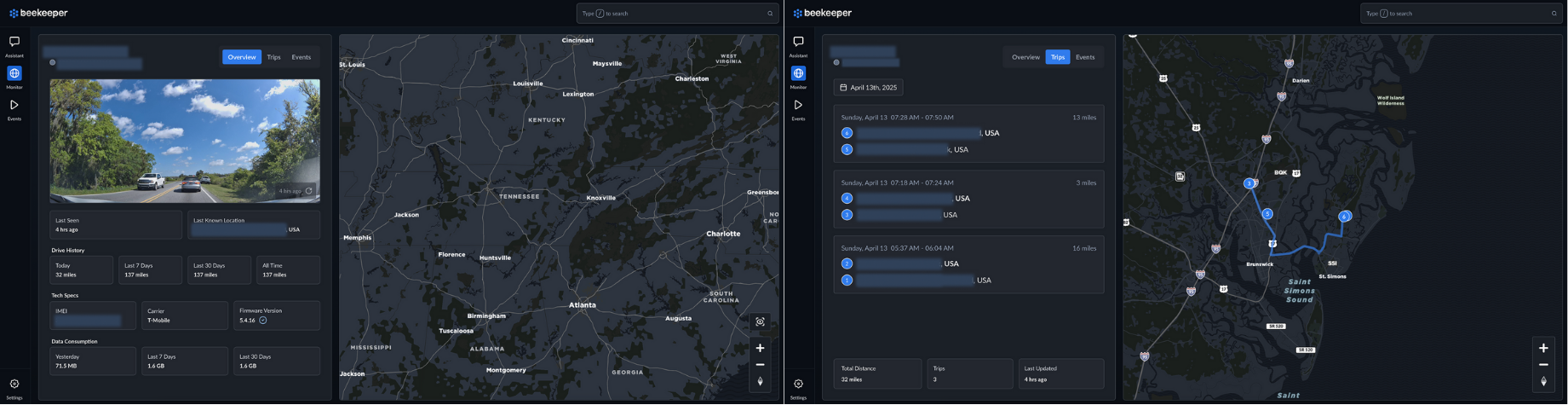Focus the search field in left window

click(x=677, y=14)
